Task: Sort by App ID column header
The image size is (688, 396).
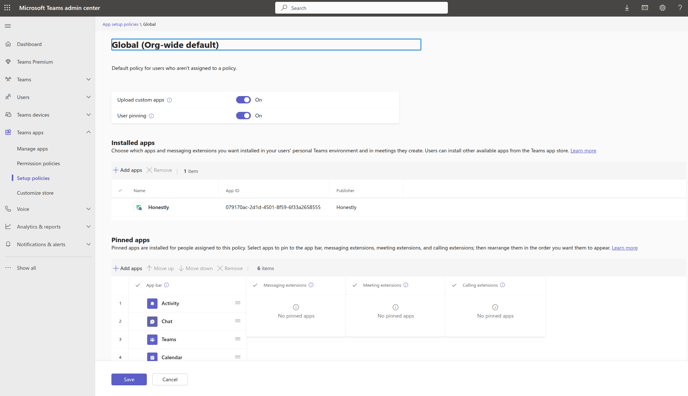Action: pyautogui.click(x=233, y=190)
